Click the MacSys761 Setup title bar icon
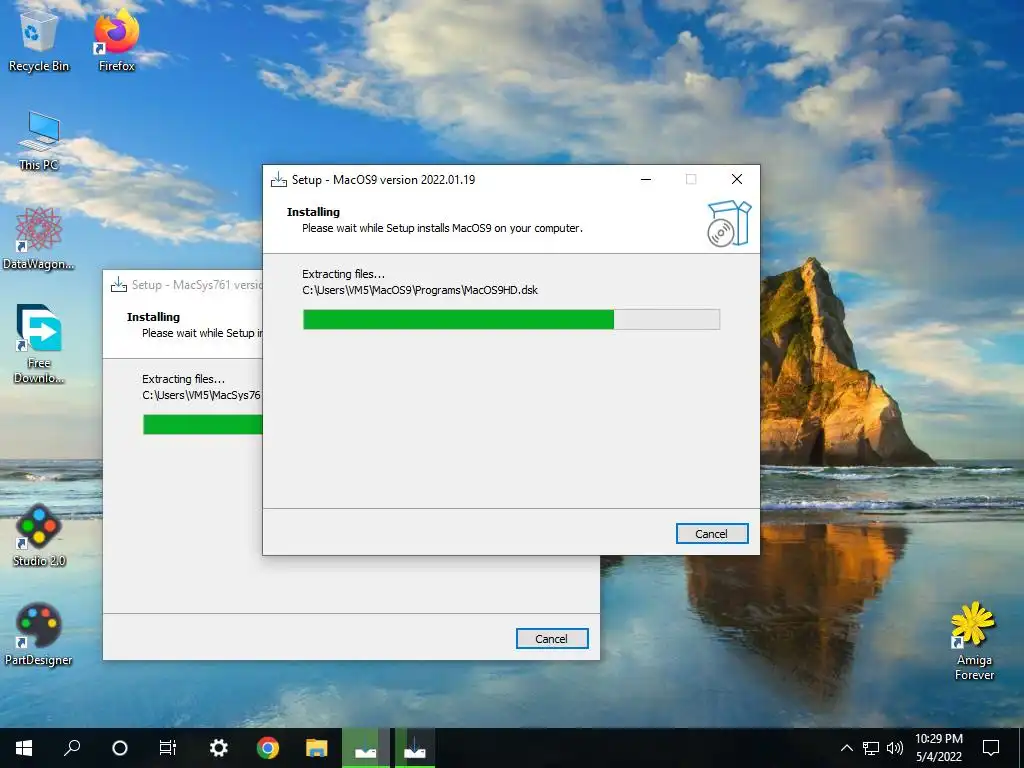Image resolution: width=1024 pixels, height=768 pixels. pos(119,285)
